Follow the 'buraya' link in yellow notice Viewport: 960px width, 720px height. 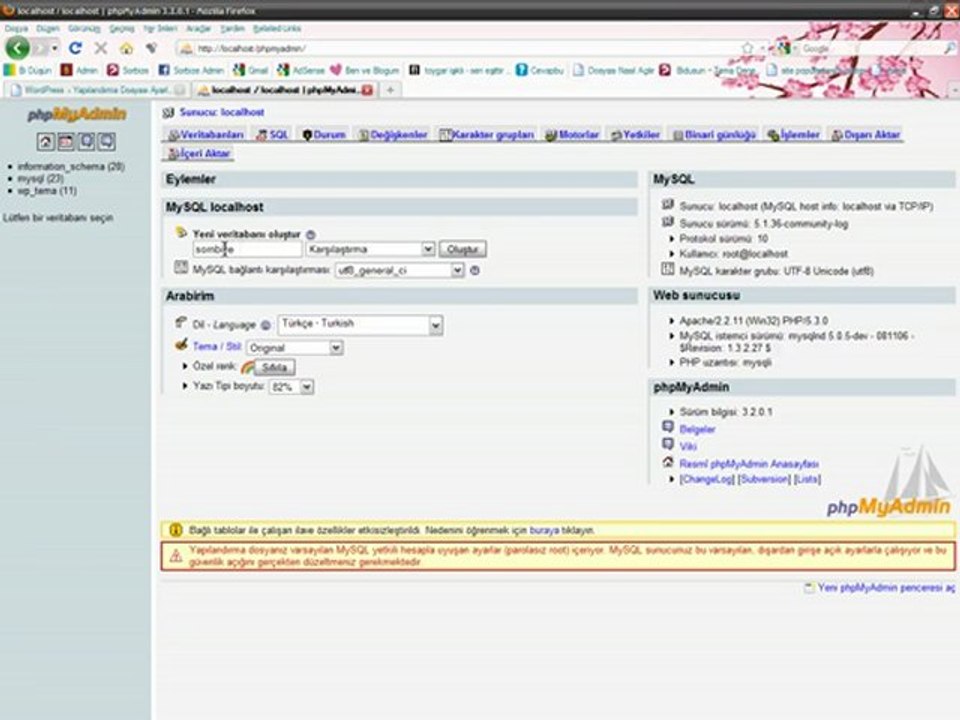[x=544, y=530]
